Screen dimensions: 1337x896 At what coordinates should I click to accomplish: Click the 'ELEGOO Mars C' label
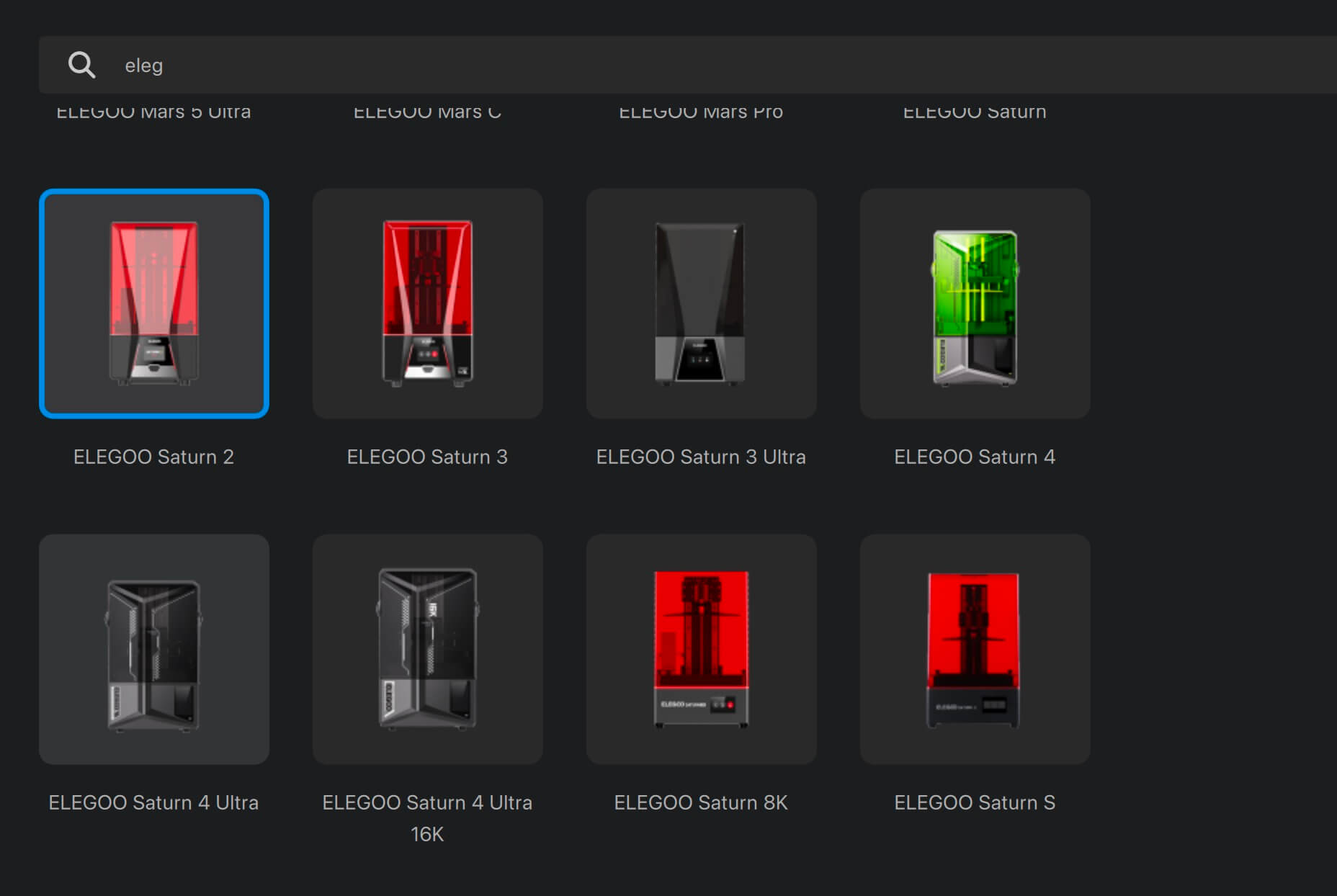click(428, 112)
